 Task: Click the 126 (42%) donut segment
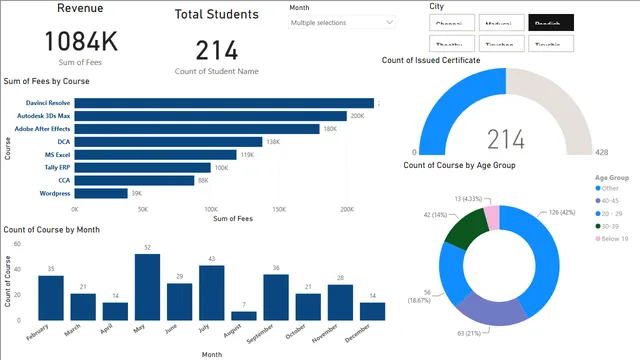(x=545, y=253)
